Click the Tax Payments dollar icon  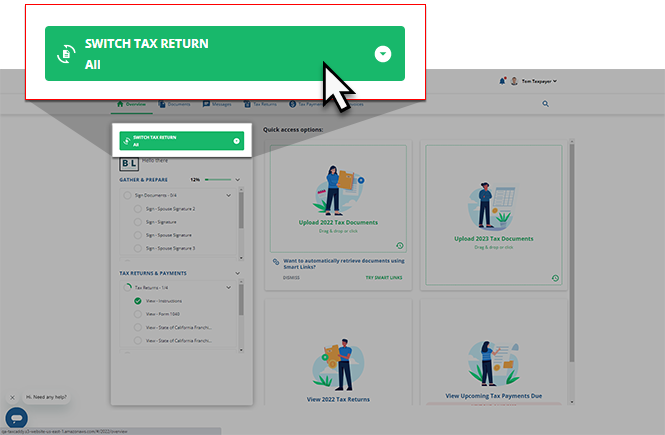coord(292,104)
